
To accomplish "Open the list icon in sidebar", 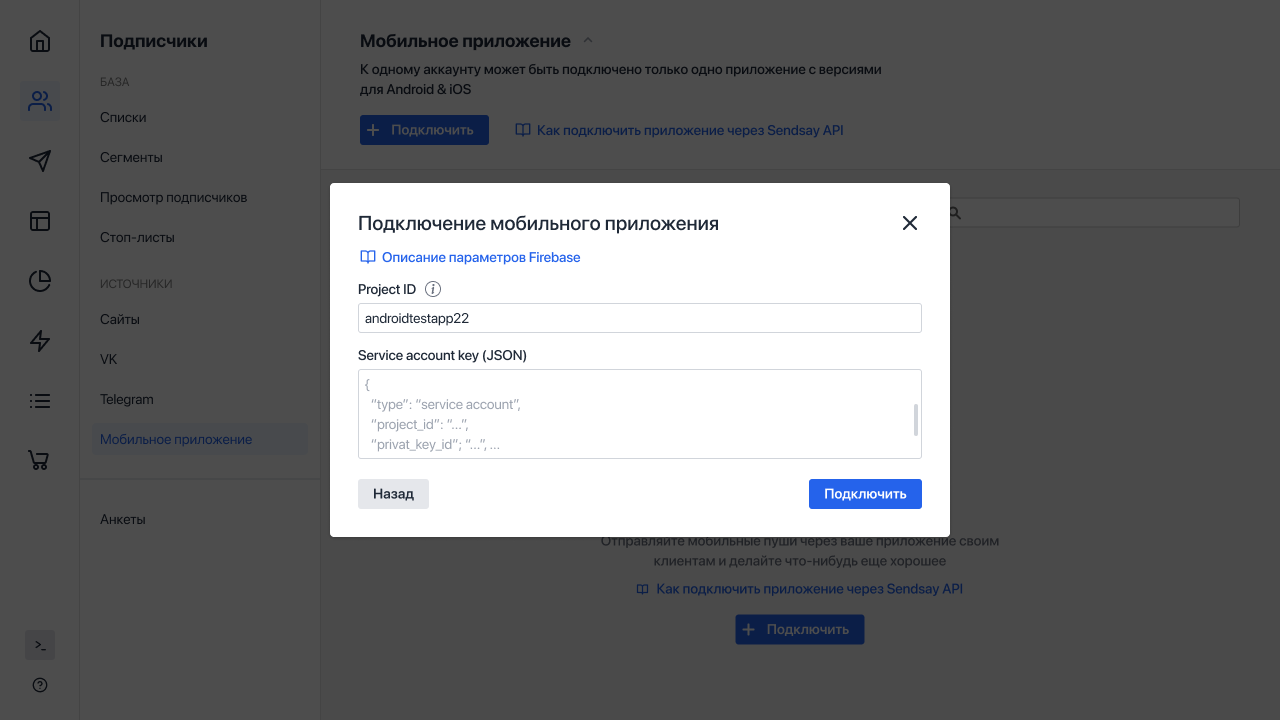I will click(39, 400).
